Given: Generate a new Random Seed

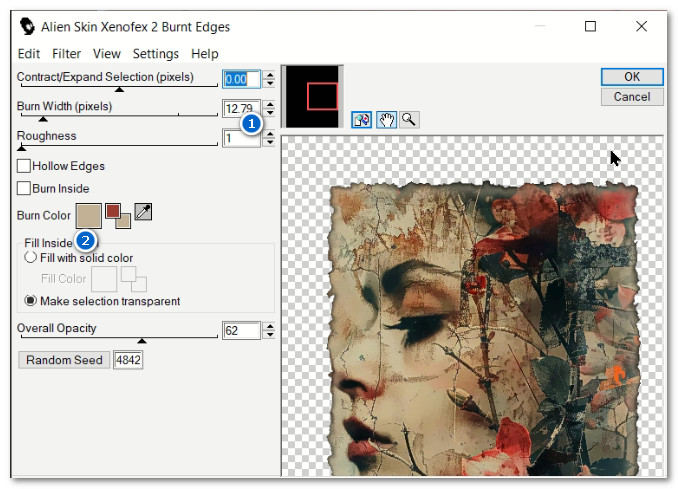Looking at the screenshot, I should point(64,360).
